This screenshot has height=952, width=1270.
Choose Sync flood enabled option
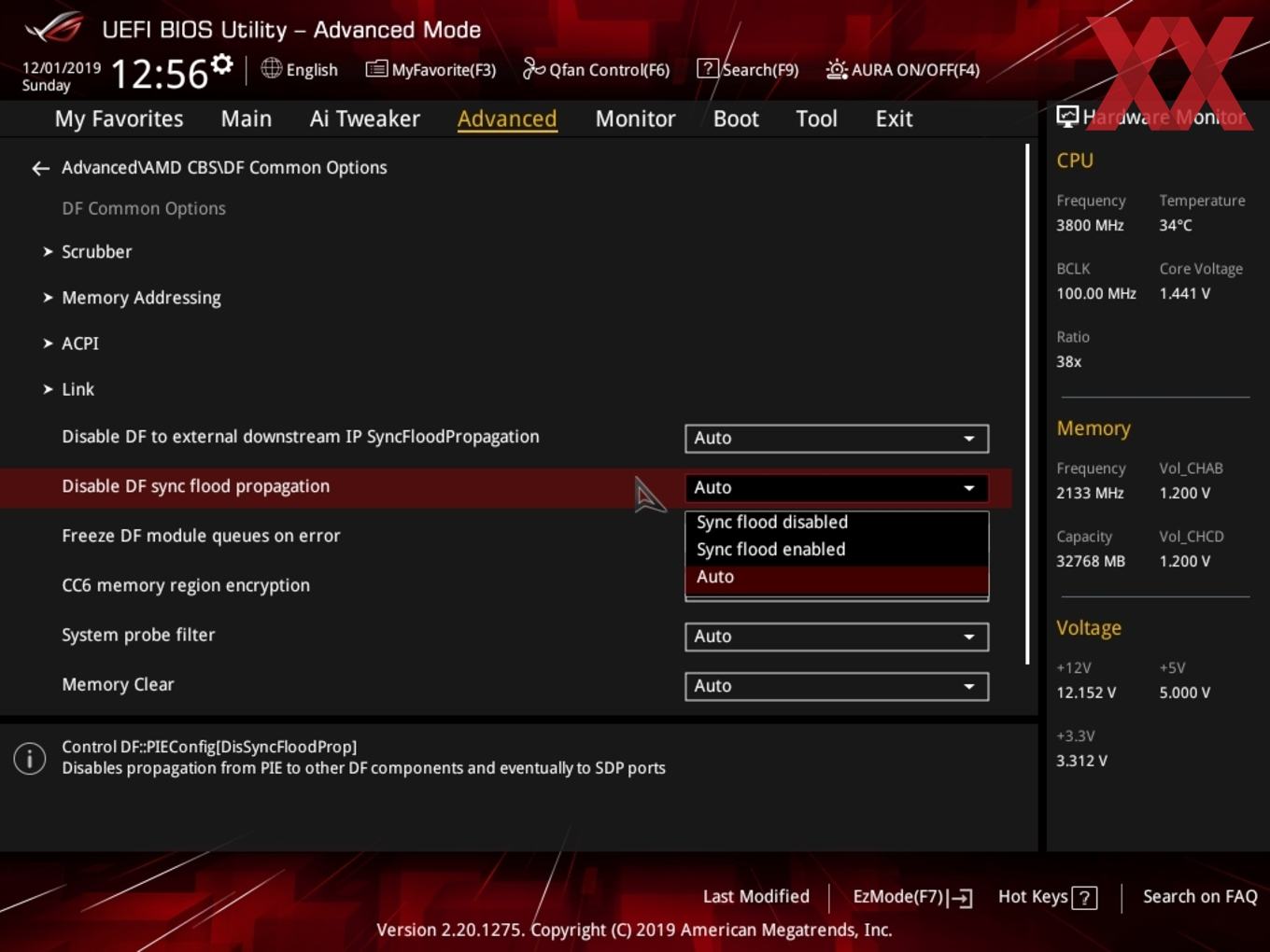pos(837,550)
